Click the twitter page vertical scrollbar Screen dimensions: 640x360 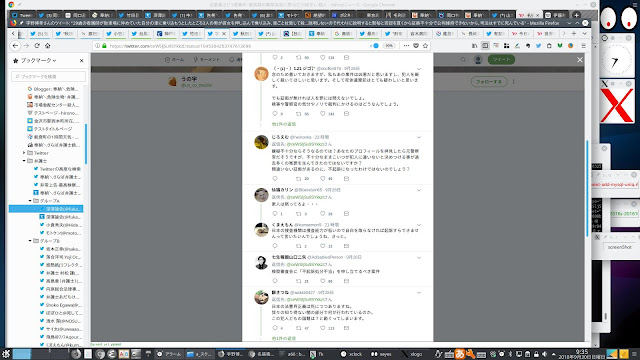(x=587, y=188)
